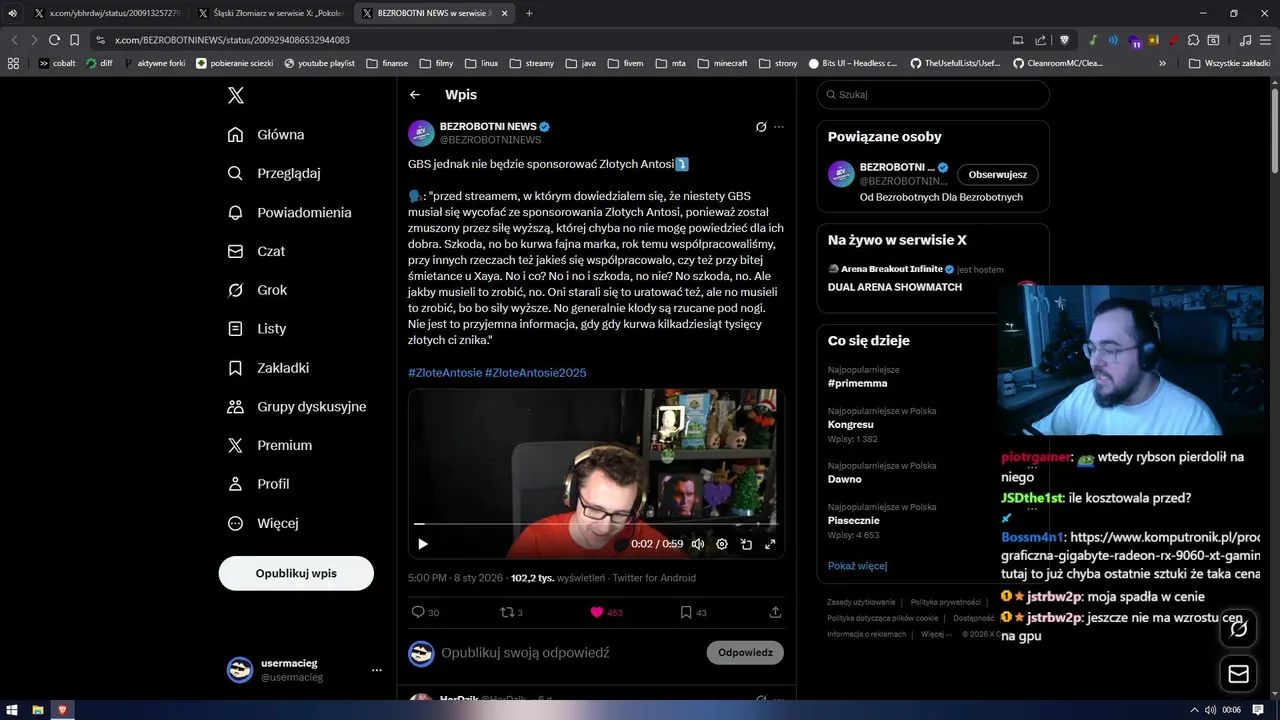Screen dimensions: 1280x720
Task: Open Zakładki bookmarks page
Action: [x=269, y=368]
